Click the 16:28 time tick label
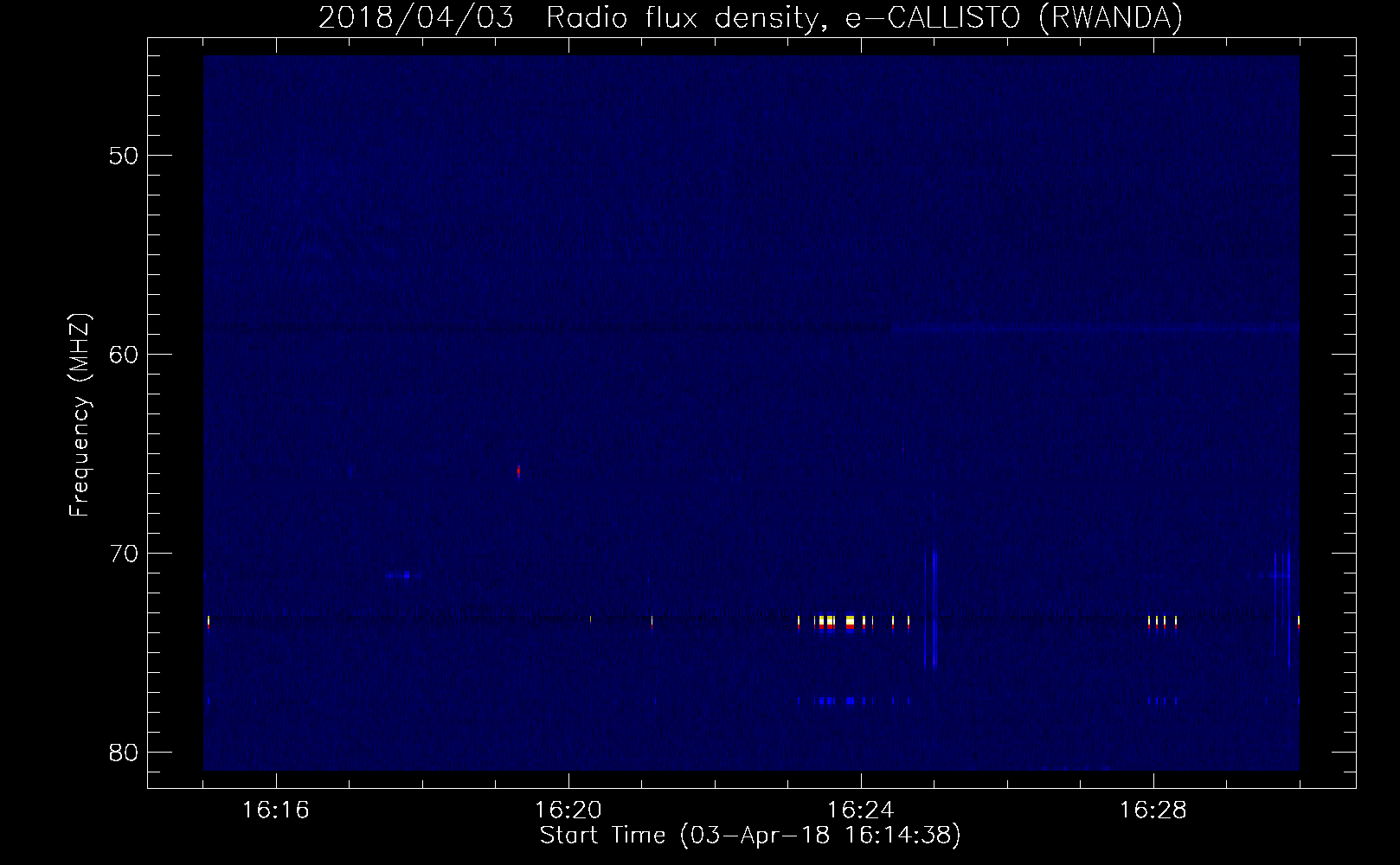The image size is (1400, 865). pyautogui.click(x=1153, y=811)
